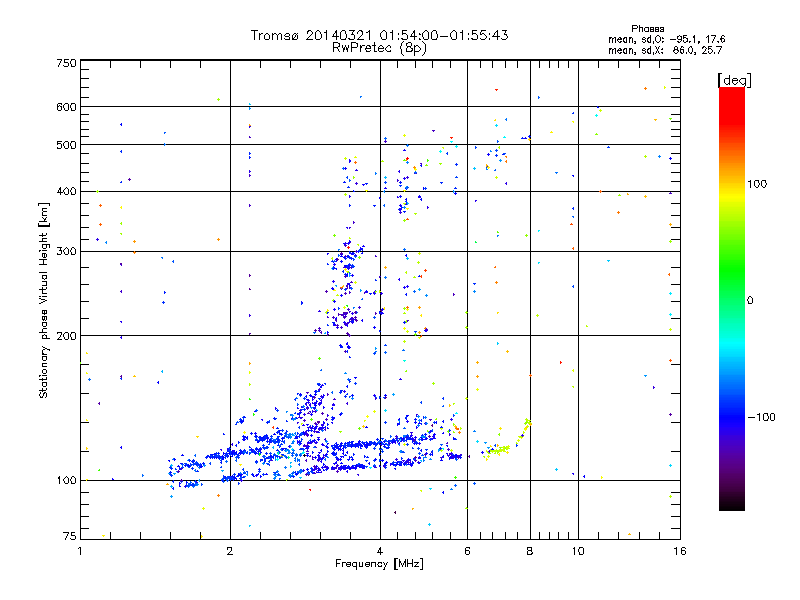
Task: Click the y-axis tick '100'
Action: pos(66,481)
